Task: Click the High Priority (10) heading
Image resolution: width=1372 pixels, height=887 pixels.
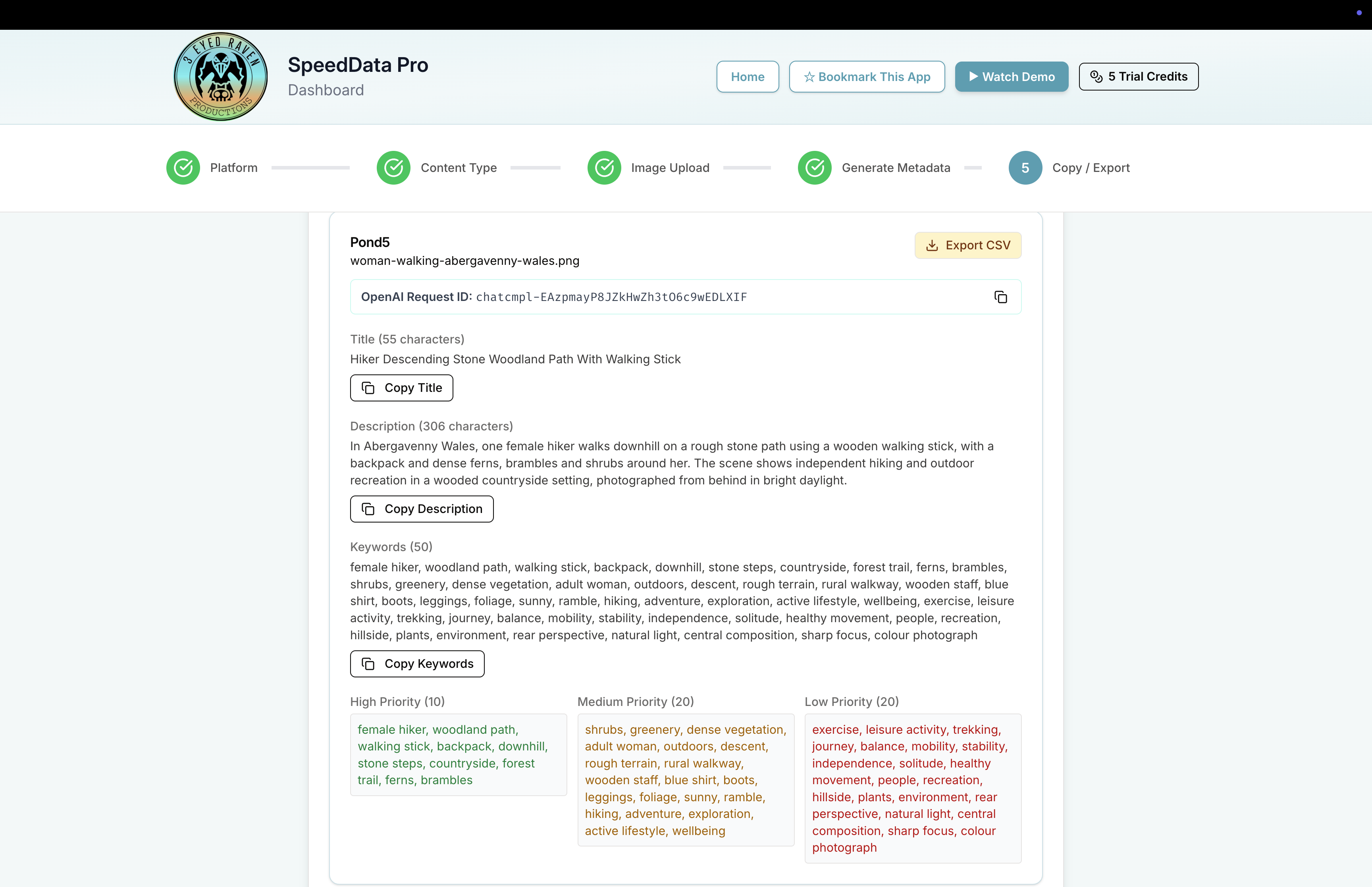Action: point(397,702)
